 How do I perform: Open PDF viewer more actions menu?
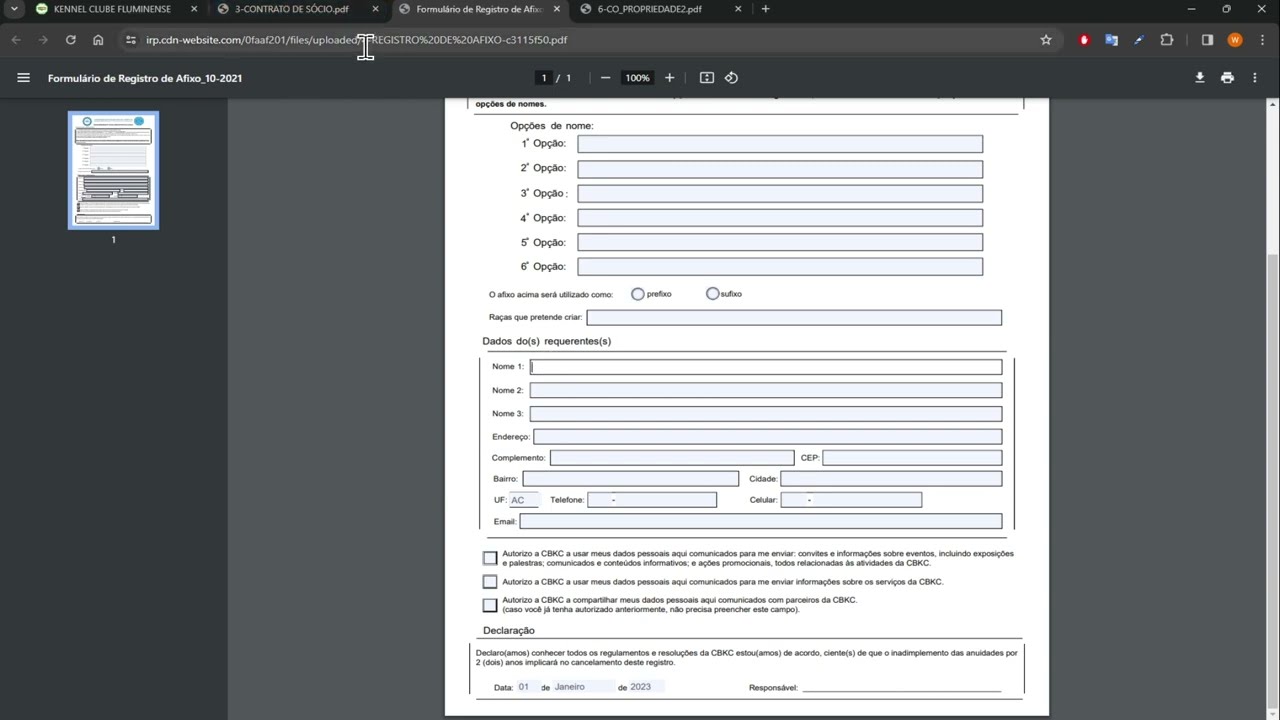point(1255,78)
